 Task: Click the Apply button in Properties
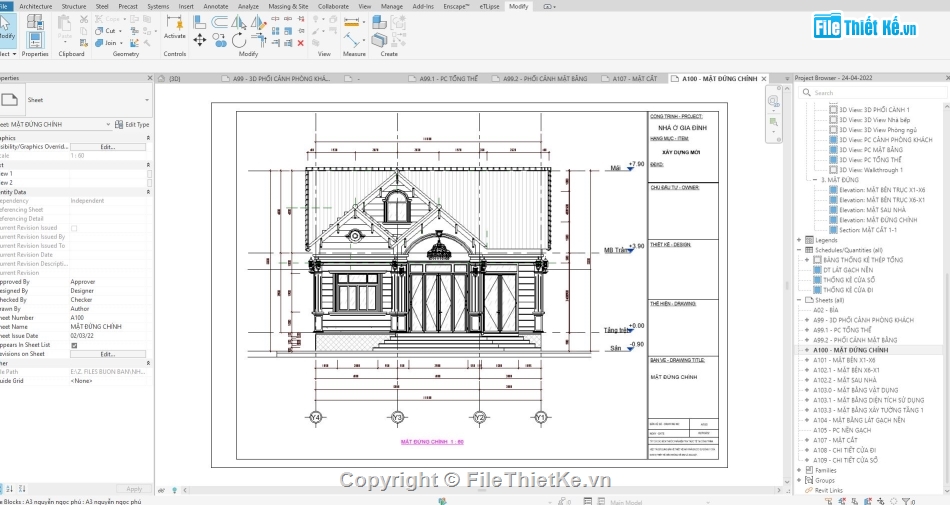coord(134,489)
